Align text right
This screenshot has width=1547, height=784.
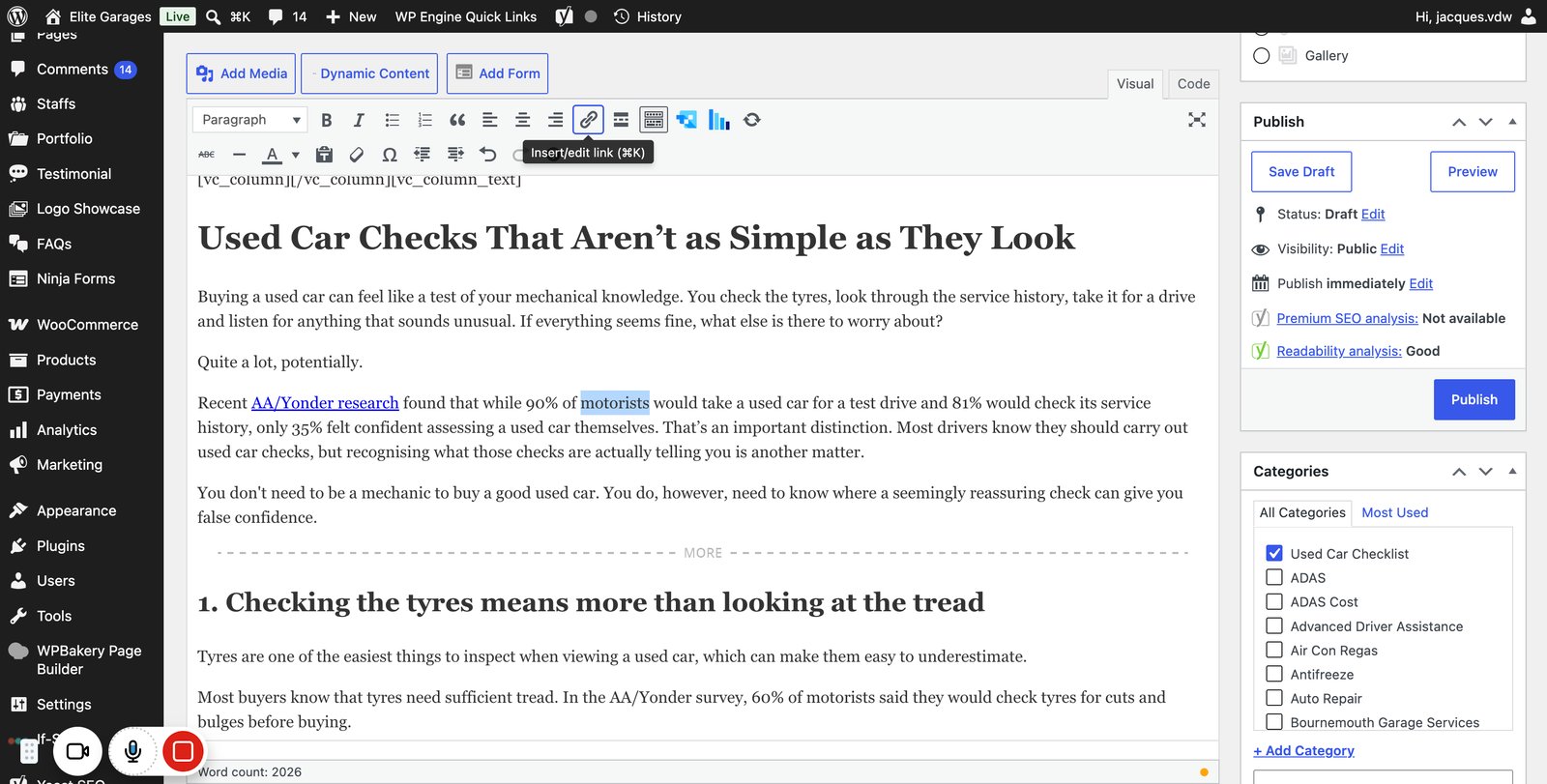[555, 120]
